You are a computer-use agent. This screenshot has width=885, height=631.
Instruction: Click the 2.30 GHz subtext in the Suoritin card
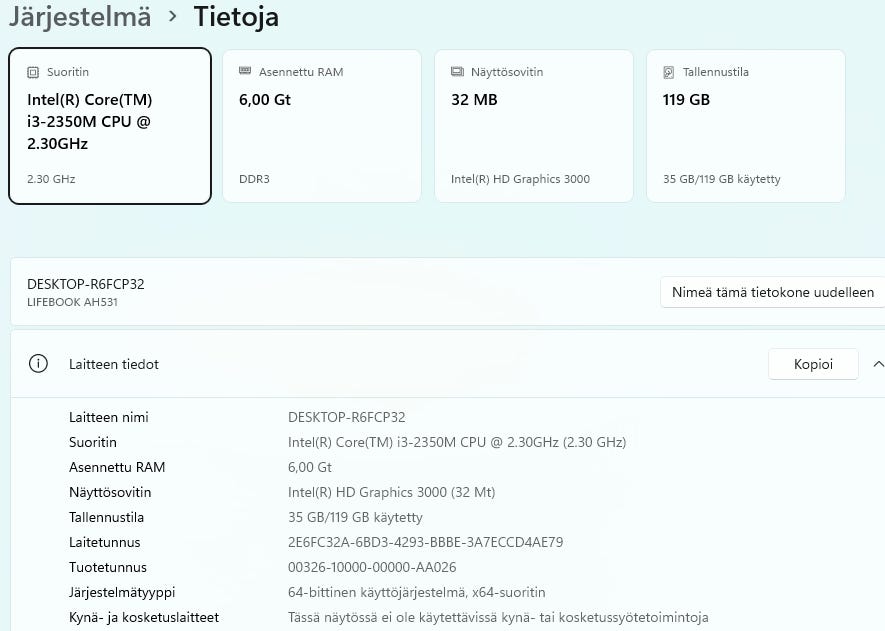[x=51, y=179]
